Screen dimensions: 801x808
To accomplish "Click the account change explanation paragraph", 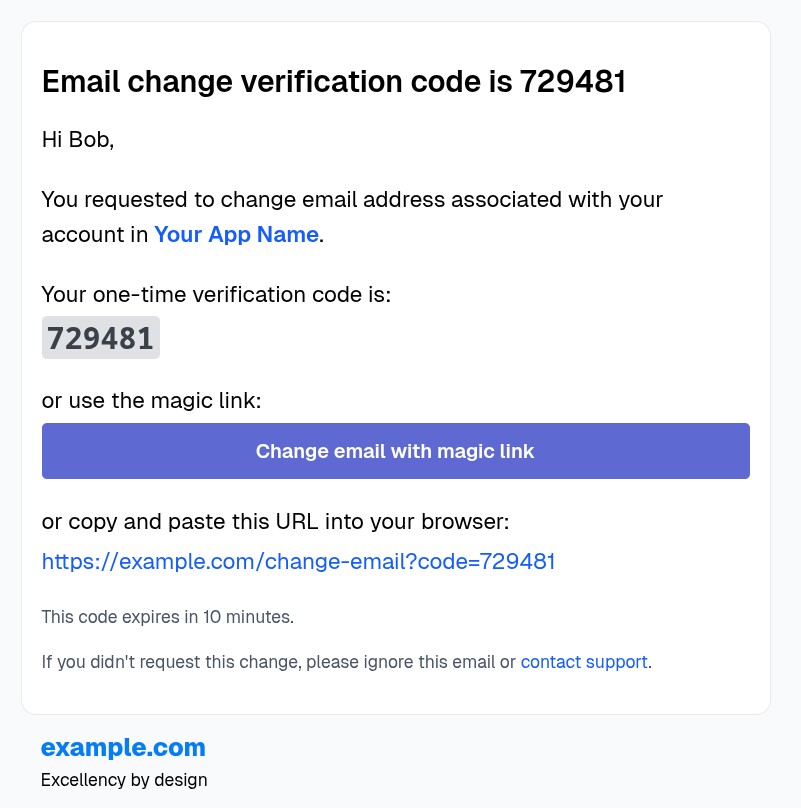I will 351,216.
